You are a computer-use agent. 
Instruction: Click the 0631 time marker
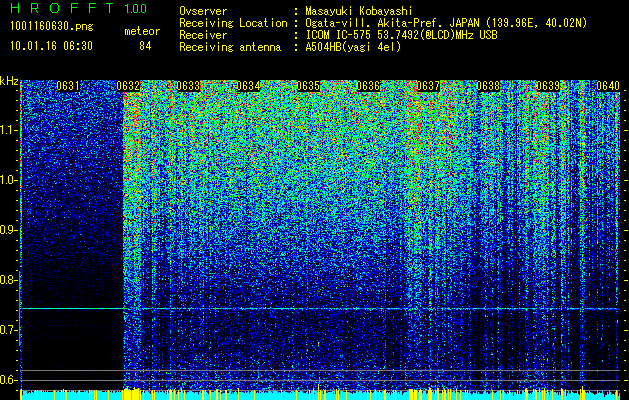(68, 86)
